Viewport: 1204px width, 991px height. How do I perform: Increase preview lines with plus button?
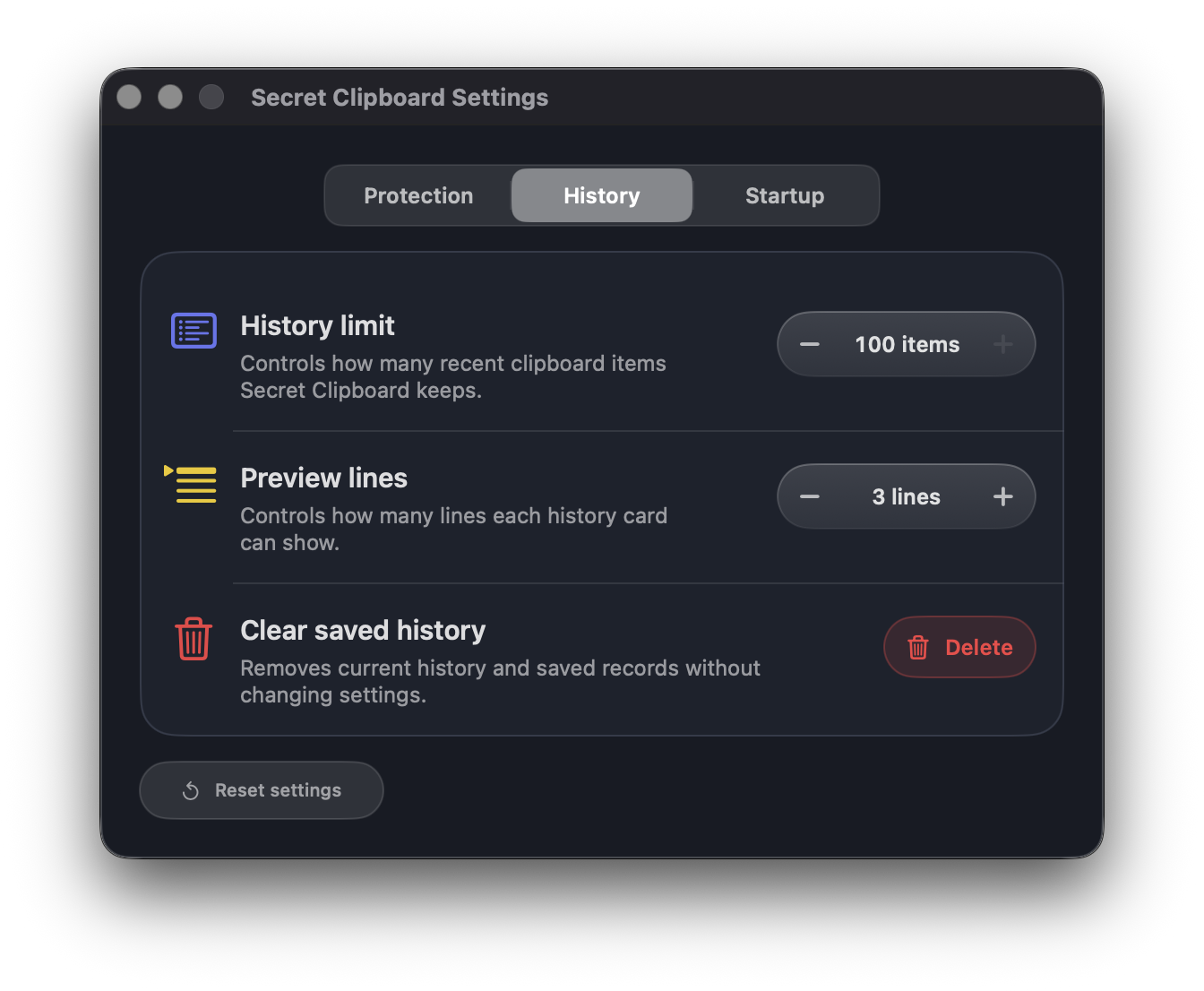1003,496
